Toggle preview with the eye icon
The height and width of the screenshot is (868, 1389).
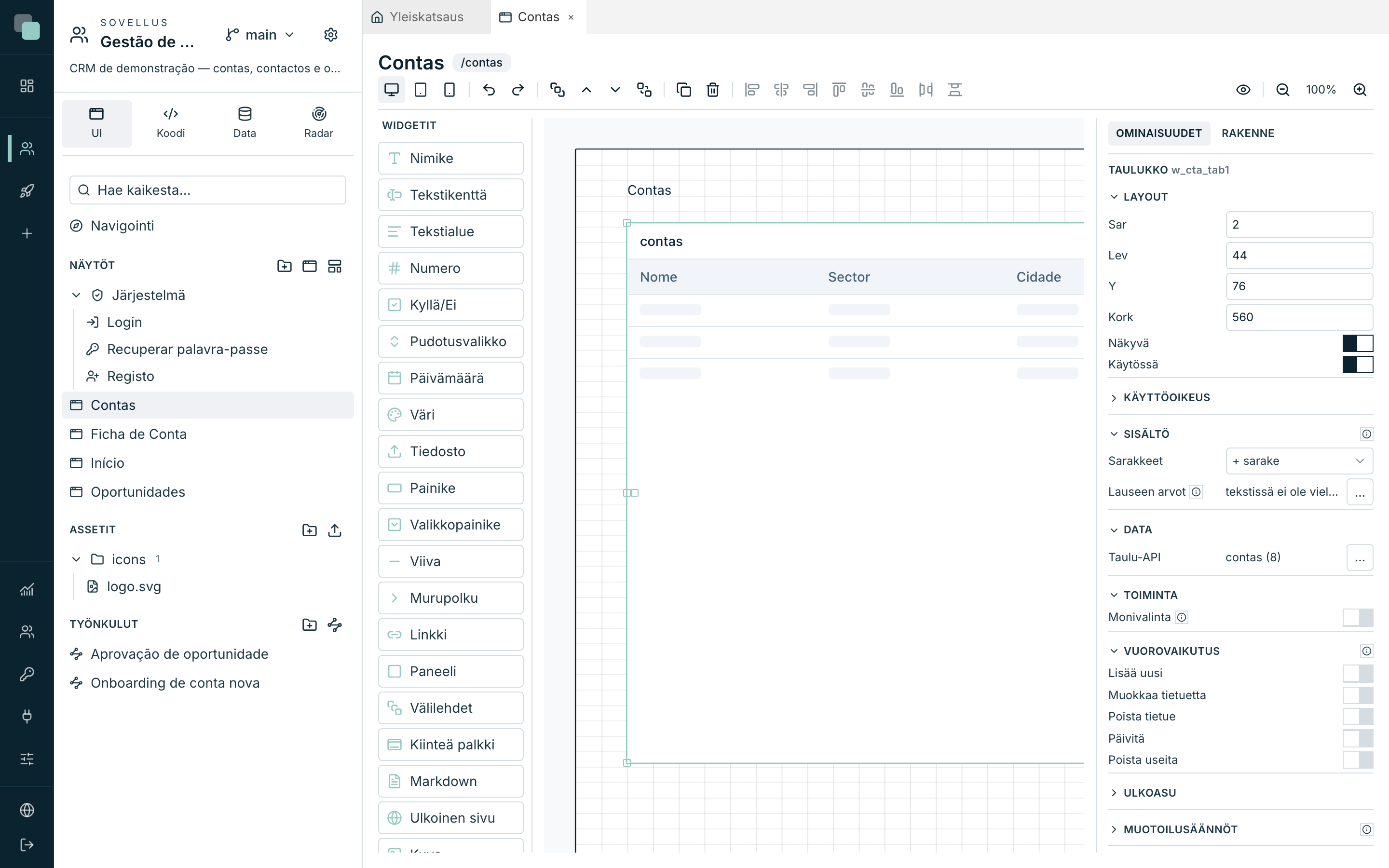(1243, 90)
